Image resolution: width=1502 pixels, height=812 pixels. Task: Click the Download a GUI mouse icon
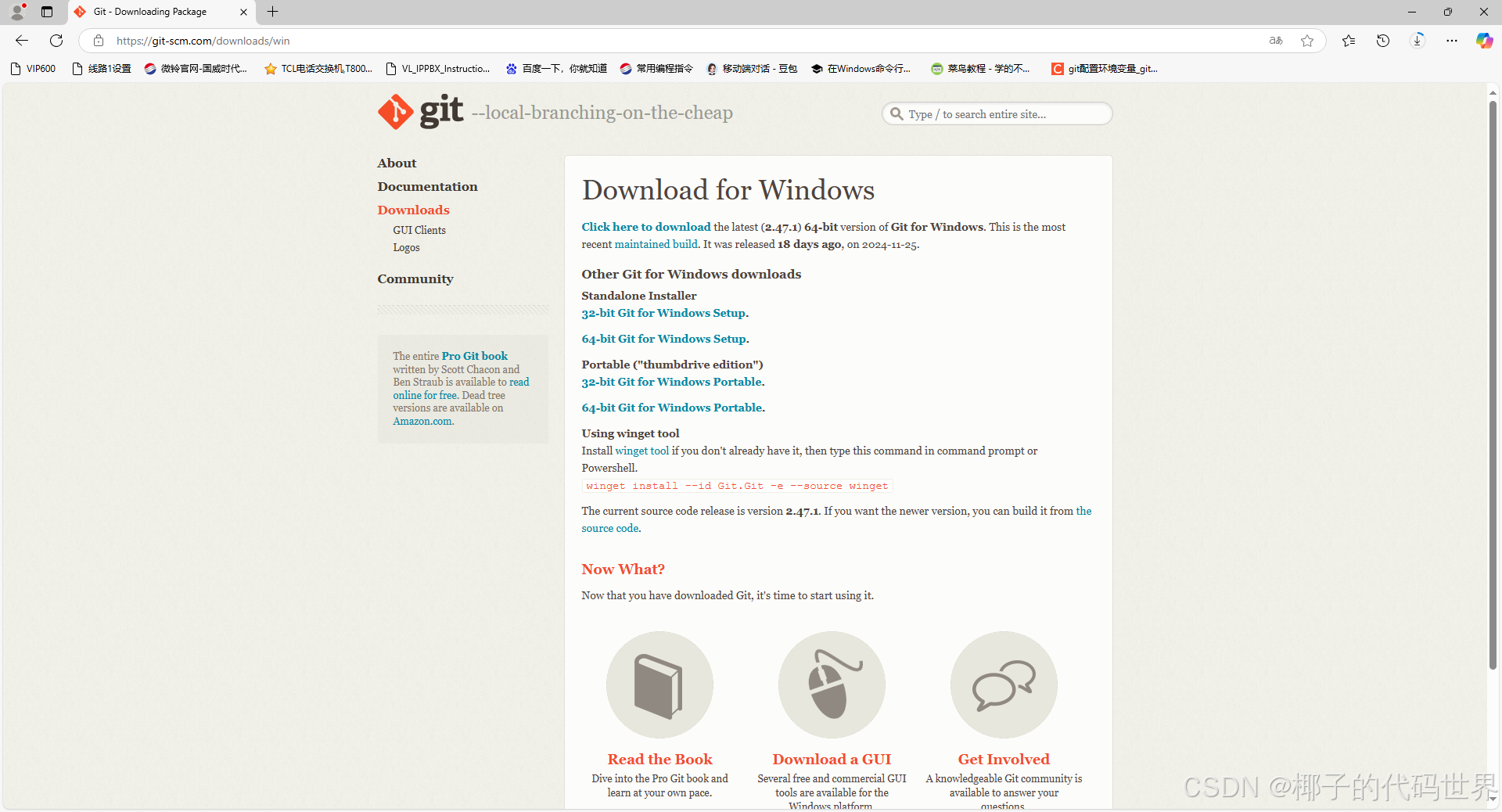pos(832,684)
